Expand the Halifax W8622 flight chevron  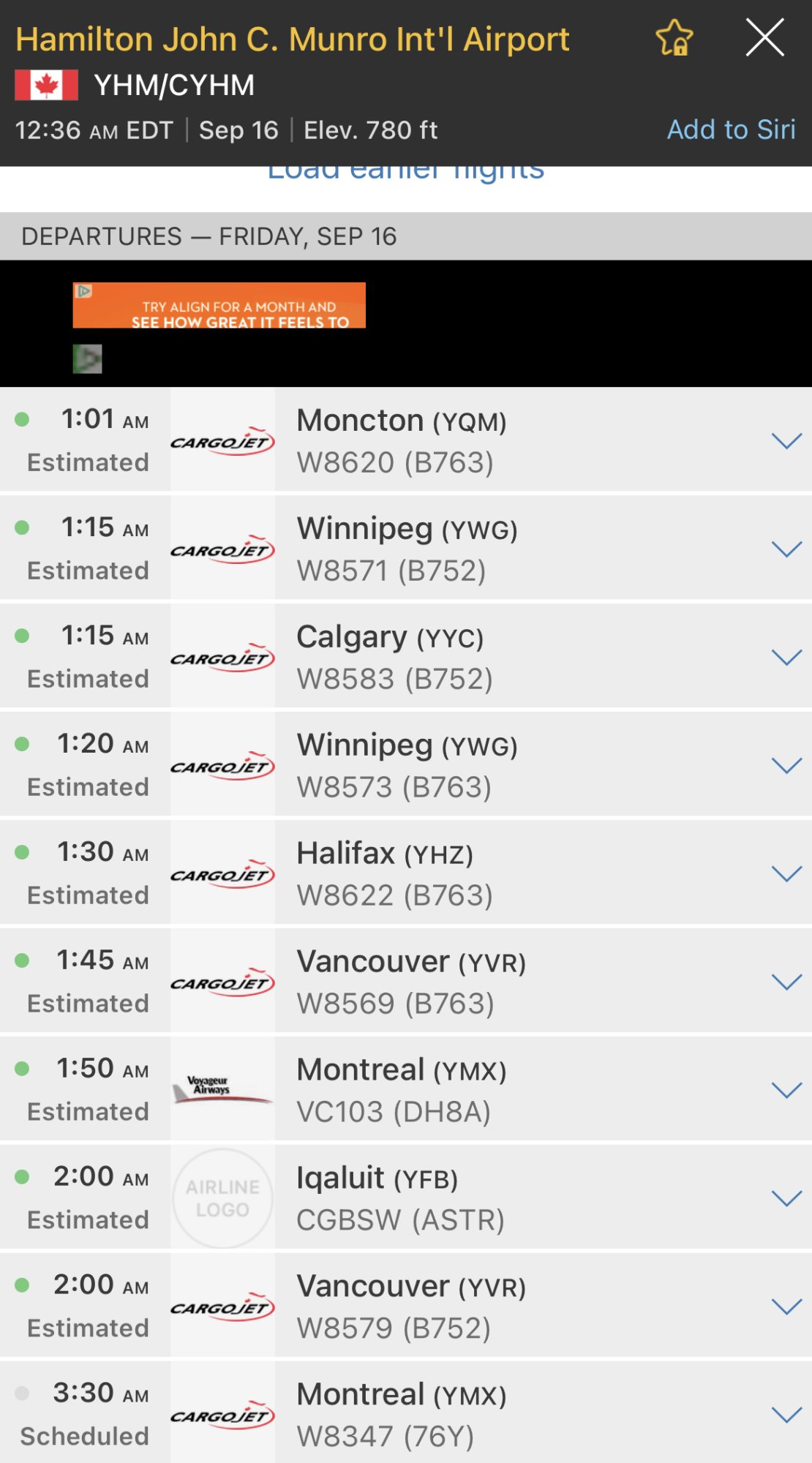tap(787, 874)
